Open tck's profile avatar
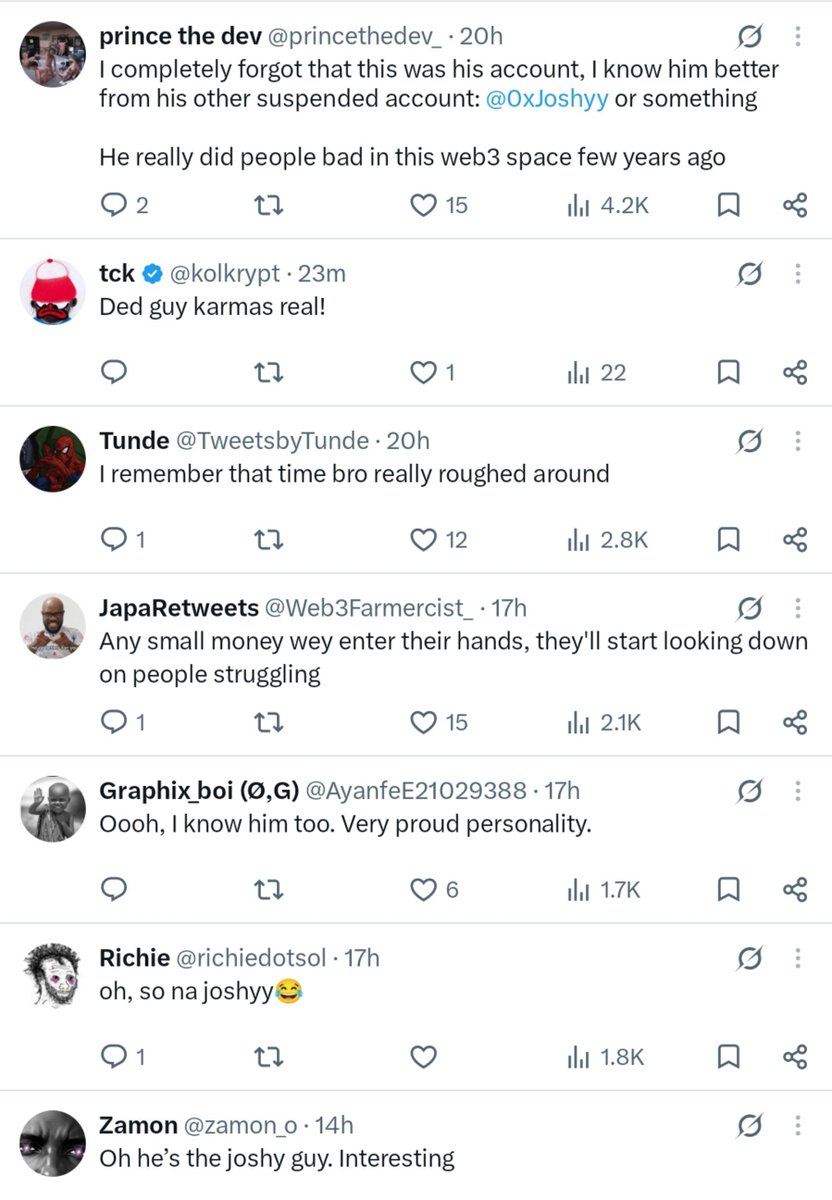Screen dimensions: 832x1200 (x=53, y=291)
